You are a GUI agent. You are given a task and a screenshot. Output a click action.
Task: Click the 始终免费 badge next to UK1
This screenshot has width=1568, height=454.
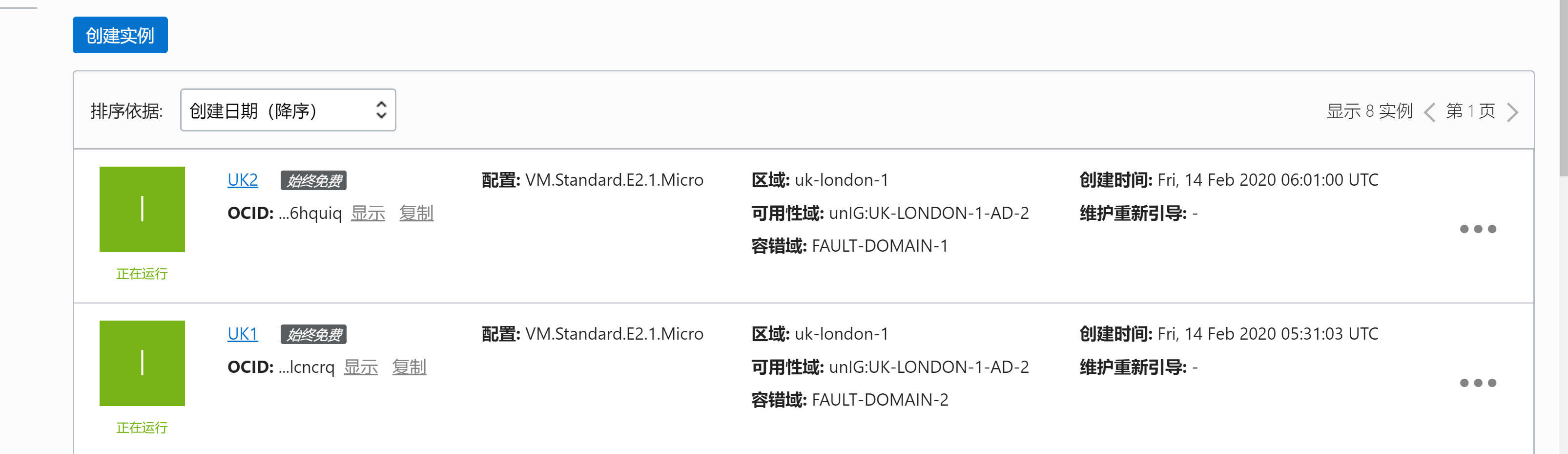click(x=313, y=335)
